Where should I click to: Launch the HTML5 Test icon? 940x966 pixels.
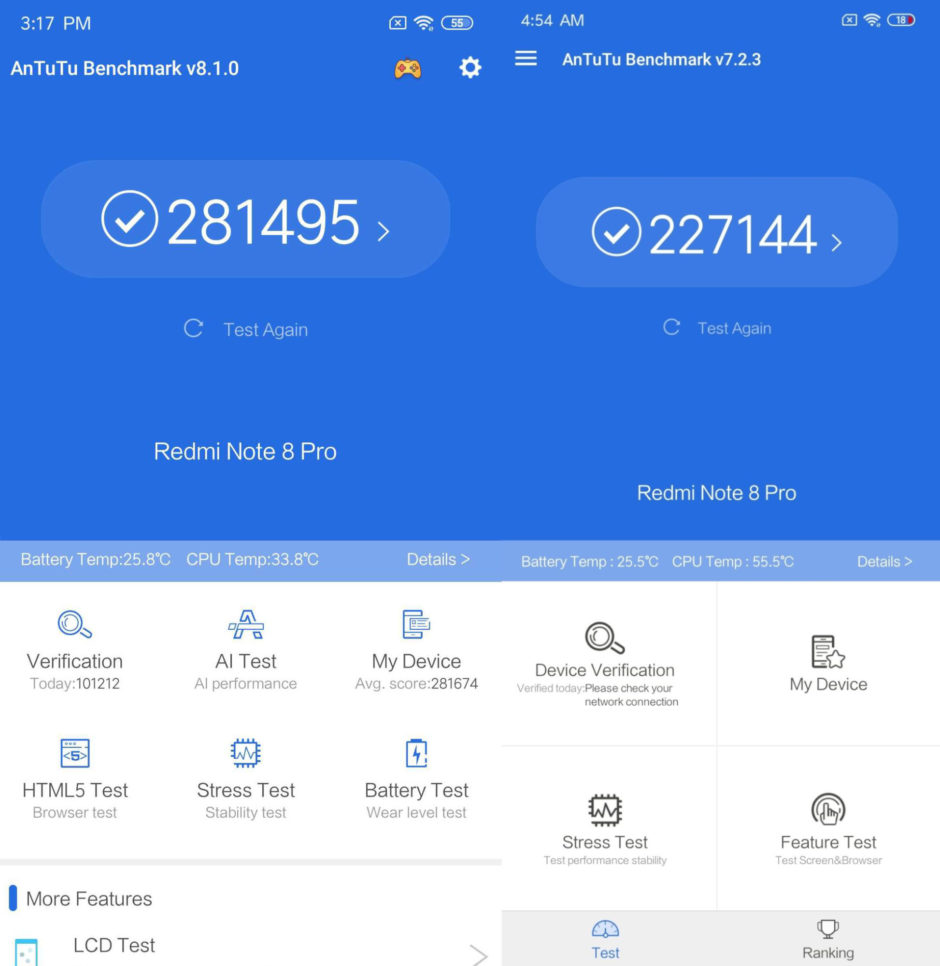click(75, 753)
